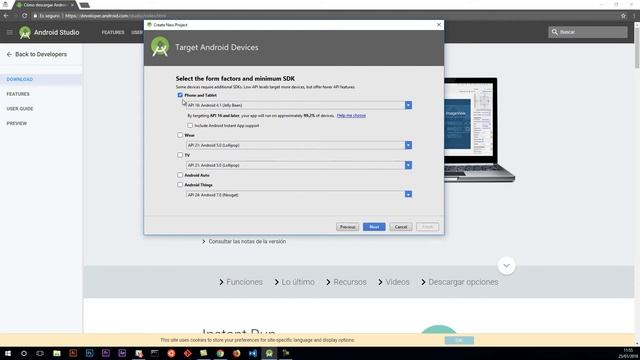Screen dimensions: 640x360
Task: Dismiss the cookie notice with OK
Action: point(459,340)
